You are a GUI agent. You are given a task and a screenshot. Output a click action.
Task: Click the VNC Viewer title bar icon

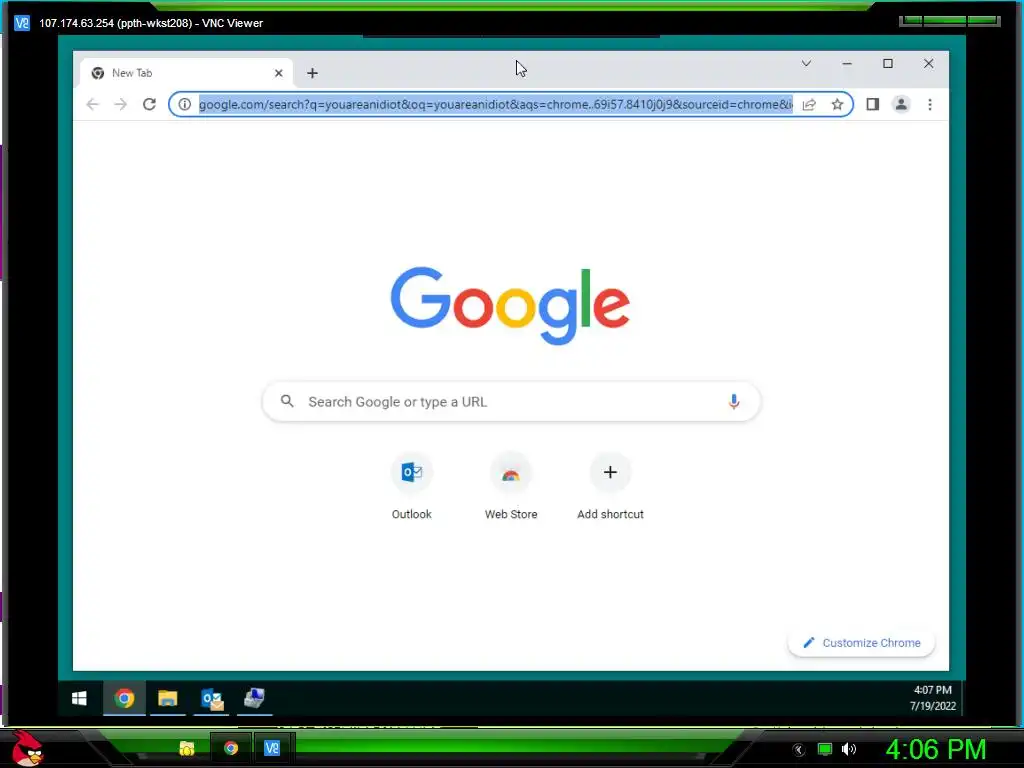22,23
